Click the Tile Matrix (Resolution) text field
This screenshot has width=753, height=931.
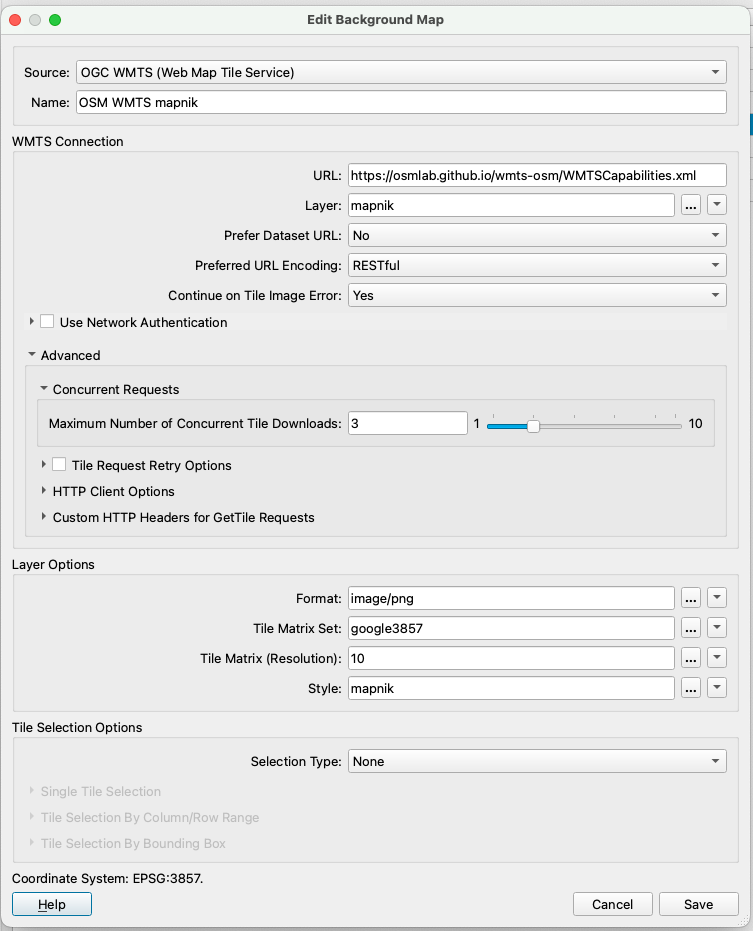coord(511,658)
